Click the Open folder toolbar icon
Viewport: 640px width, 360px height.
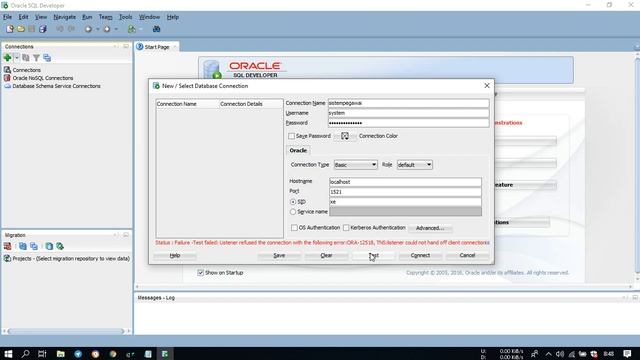pyautogui.click(x=20, y=29)
